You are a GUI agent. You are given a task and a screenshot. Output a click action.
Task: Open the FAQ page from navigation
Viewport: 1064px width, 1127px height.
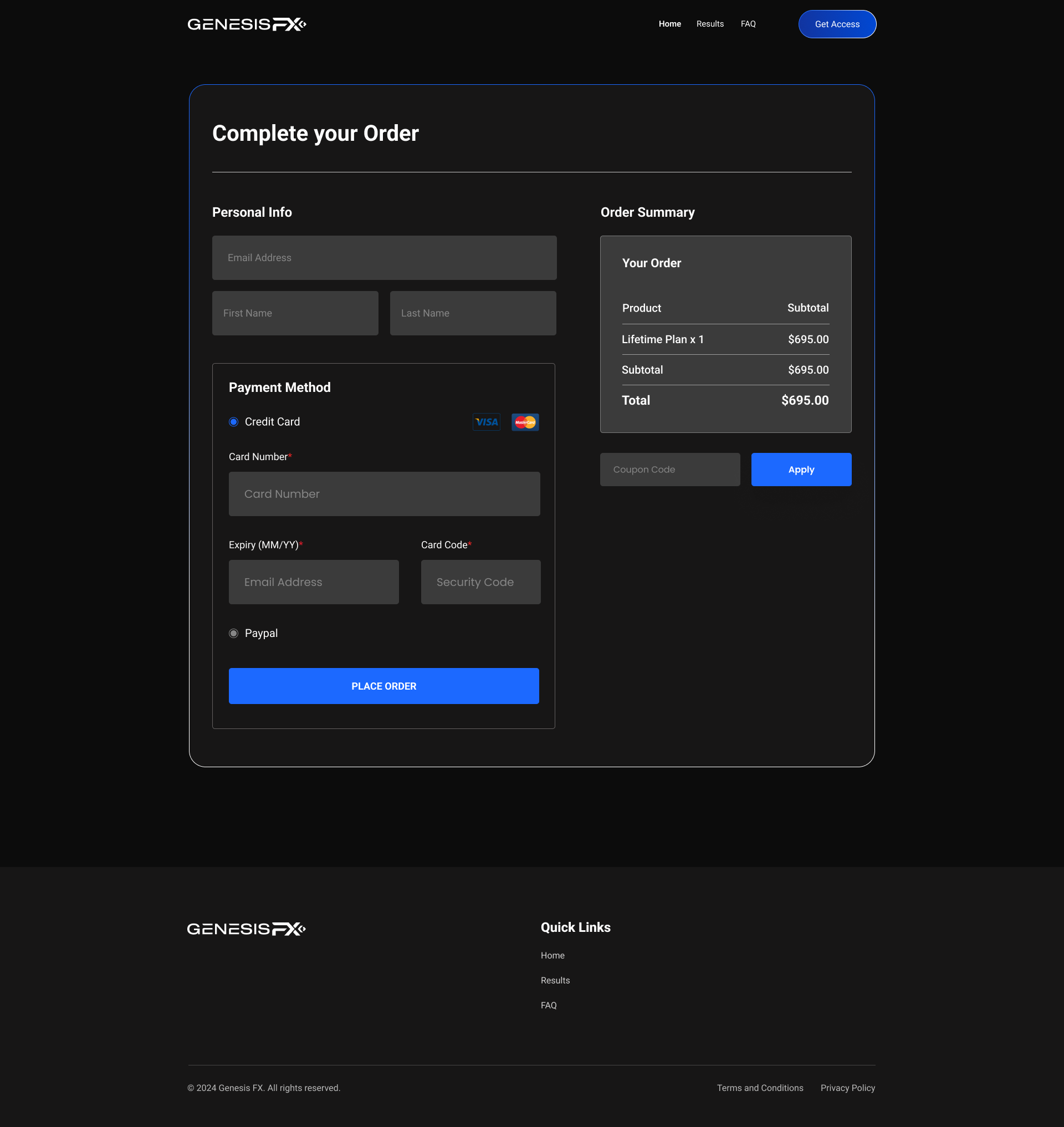(x=748, y=24)
